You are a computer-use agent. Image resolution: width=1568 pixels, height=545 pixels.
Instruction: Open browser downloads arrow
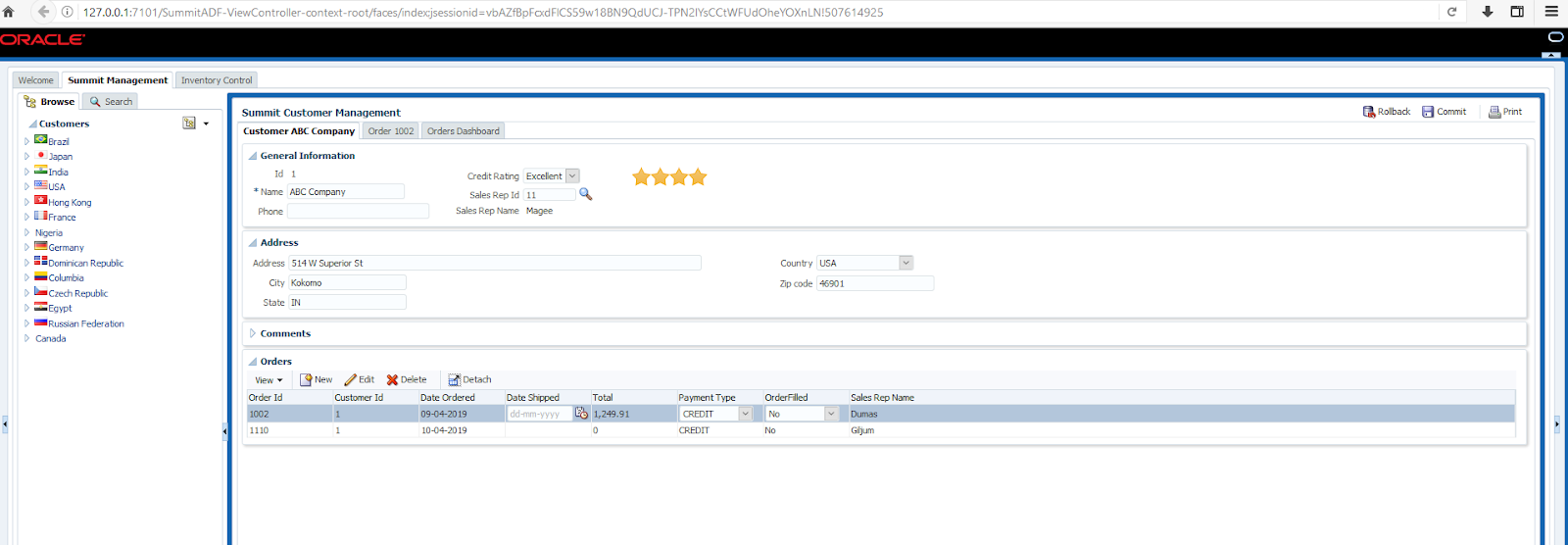point(1488,12)
